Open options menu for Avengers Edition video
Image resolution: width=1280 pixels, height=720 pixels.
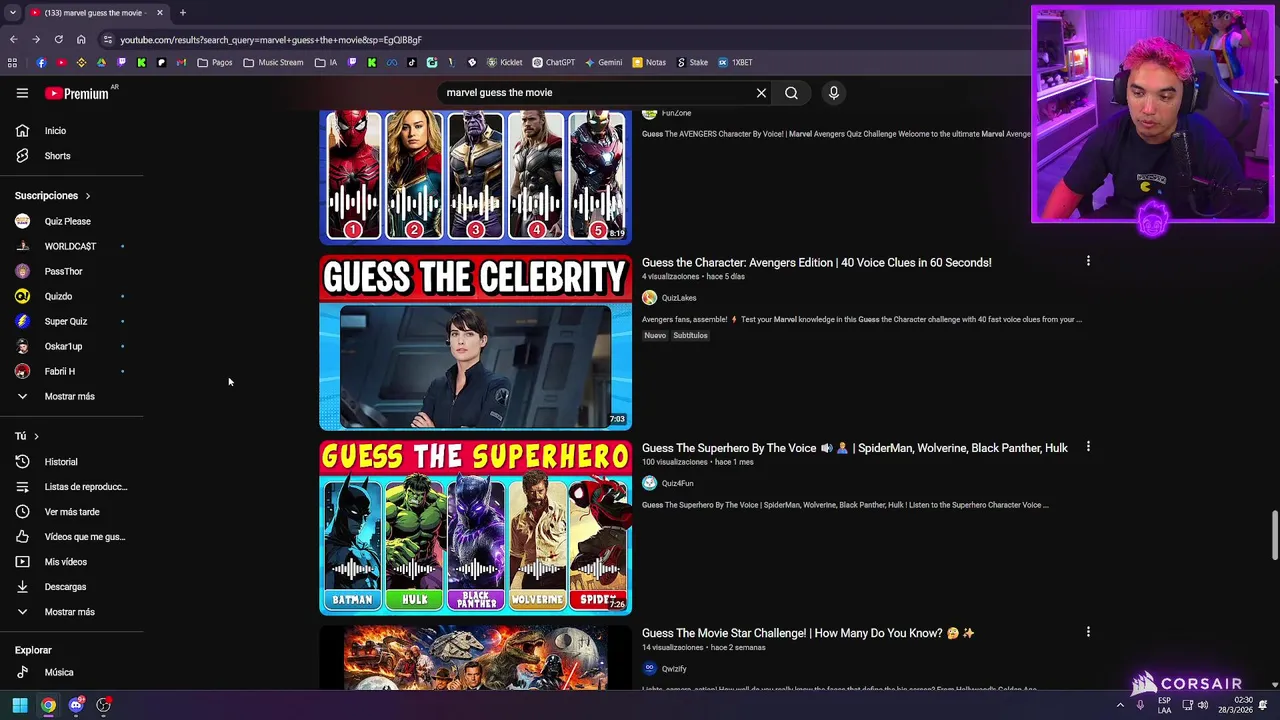1088,261
